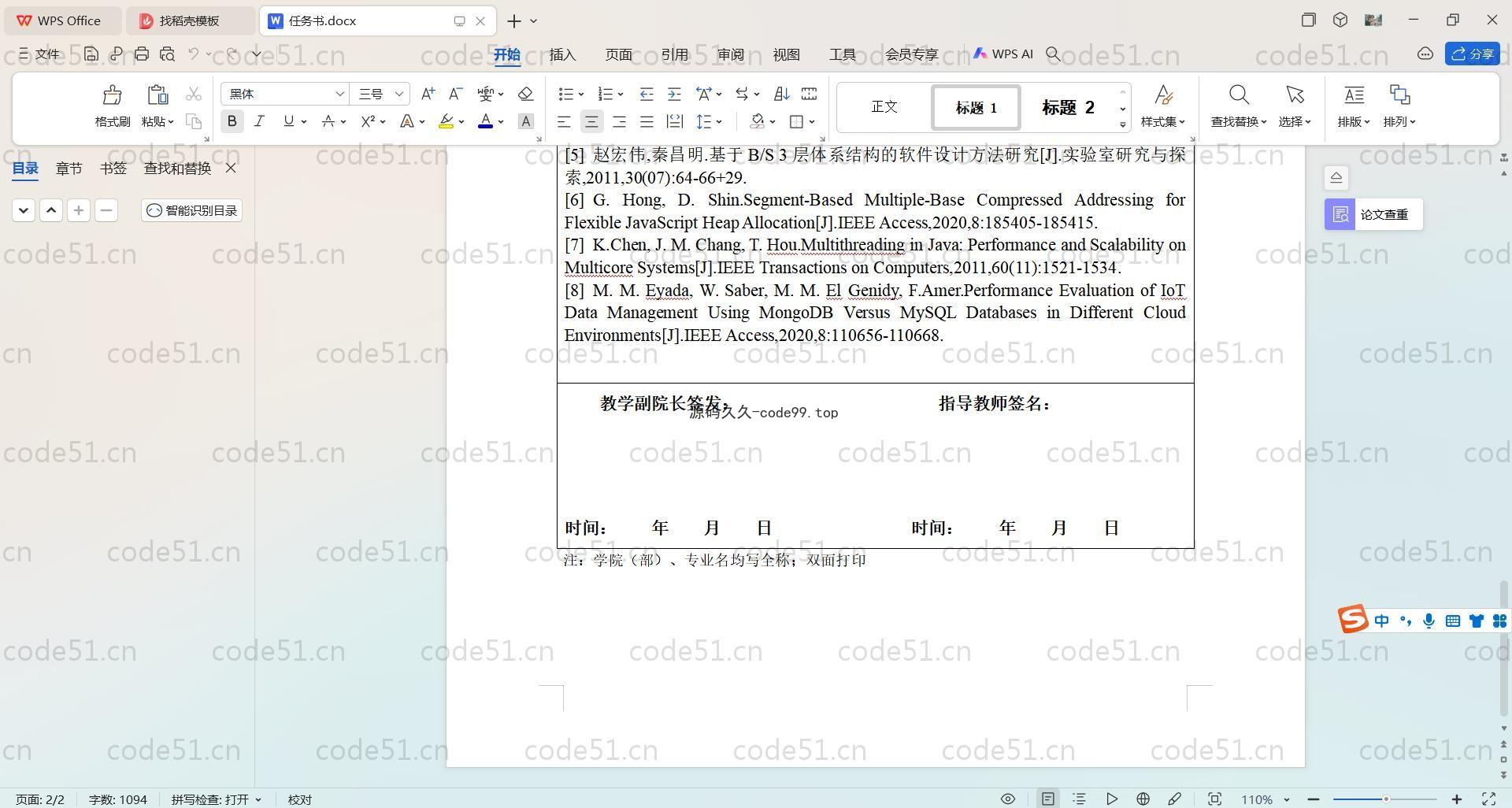Screen dimensions: 1512x808
Task: Toggle justify alignment
Action: point(647,121)
